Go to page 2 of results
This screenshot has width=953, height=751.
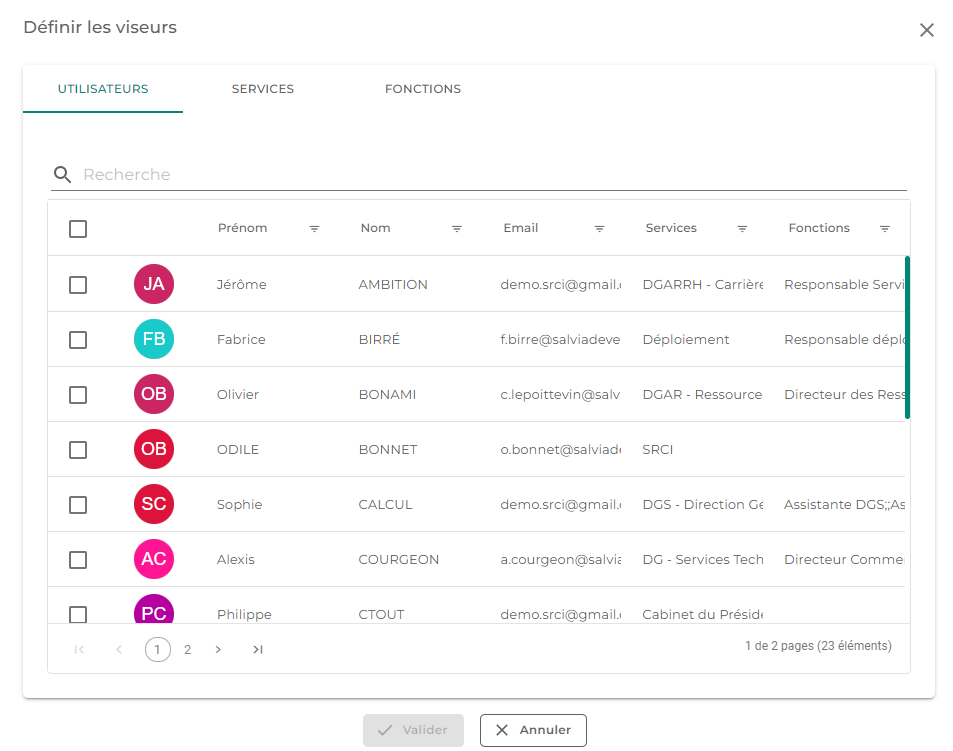188,650
